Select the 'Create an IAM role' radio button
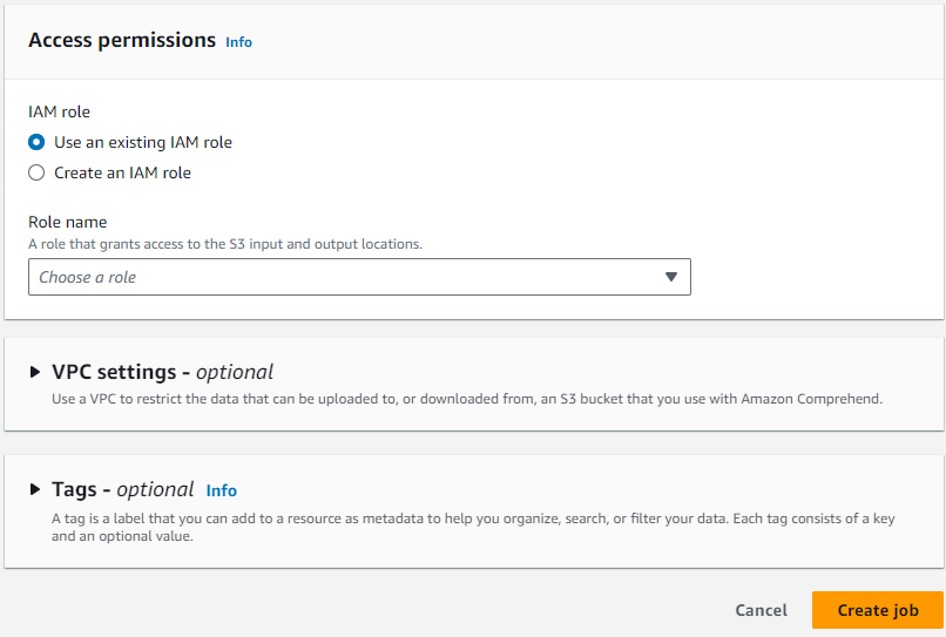 pos(37,172)
